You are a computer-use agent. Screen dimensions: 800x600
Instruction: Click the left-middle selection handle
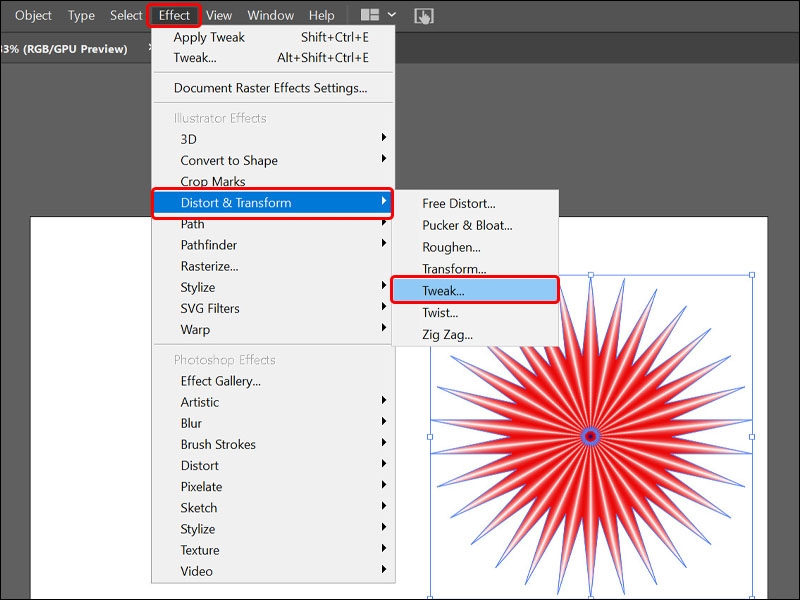(430, 437)
